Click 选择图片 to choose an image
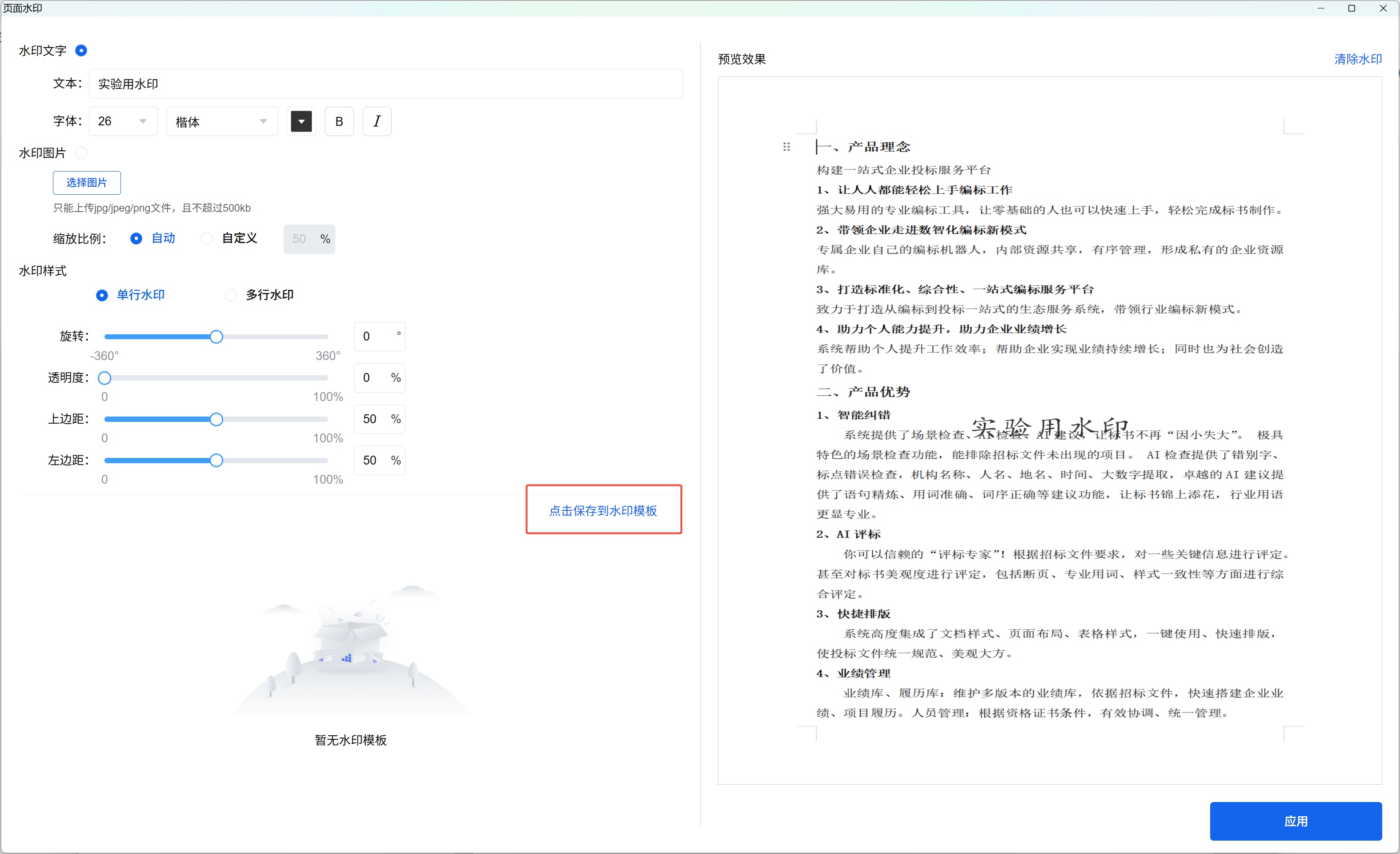 (86, 182)
